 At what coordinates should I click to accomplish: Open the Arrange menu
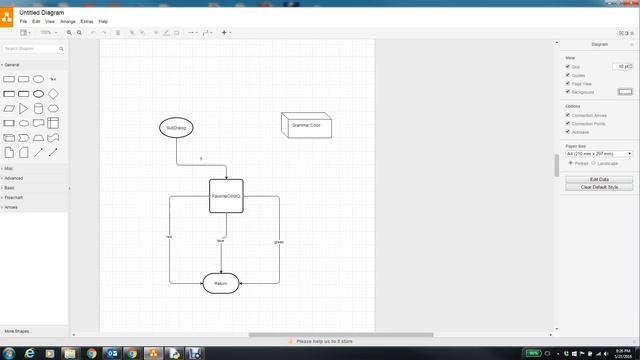click(68, 21)
